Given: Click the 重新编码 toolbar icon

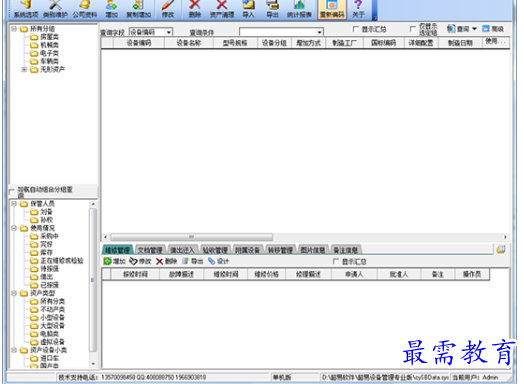Looking at the screenshot, I should [x=332, y=9].
